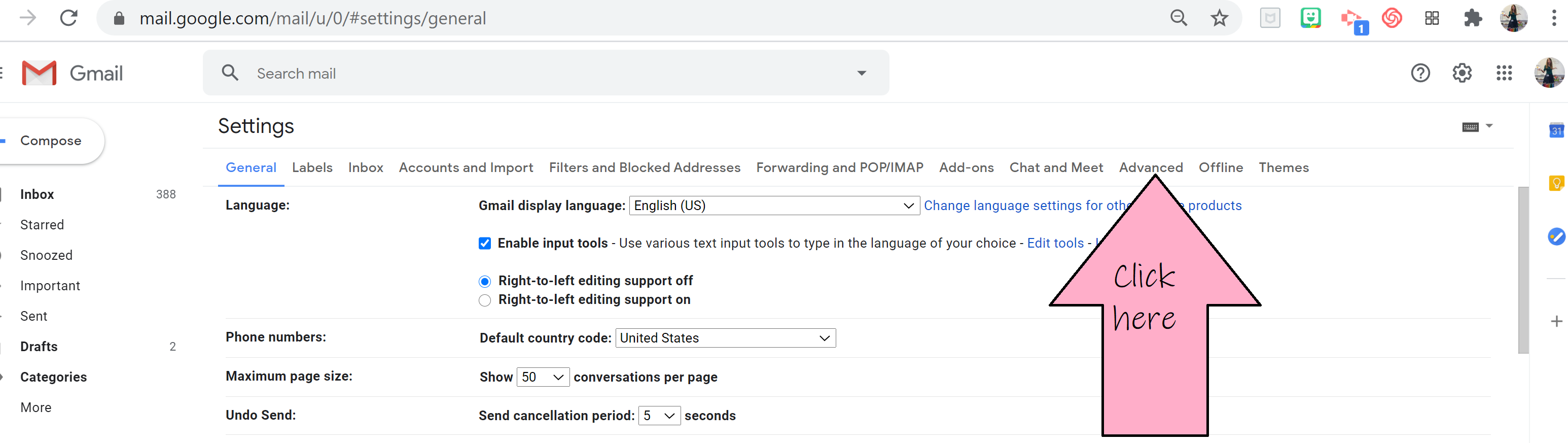Image resolution: width=1568 pixels, height=443 pixels.
Task: Open Gmail display language dropdown
Action: (773, 206)
